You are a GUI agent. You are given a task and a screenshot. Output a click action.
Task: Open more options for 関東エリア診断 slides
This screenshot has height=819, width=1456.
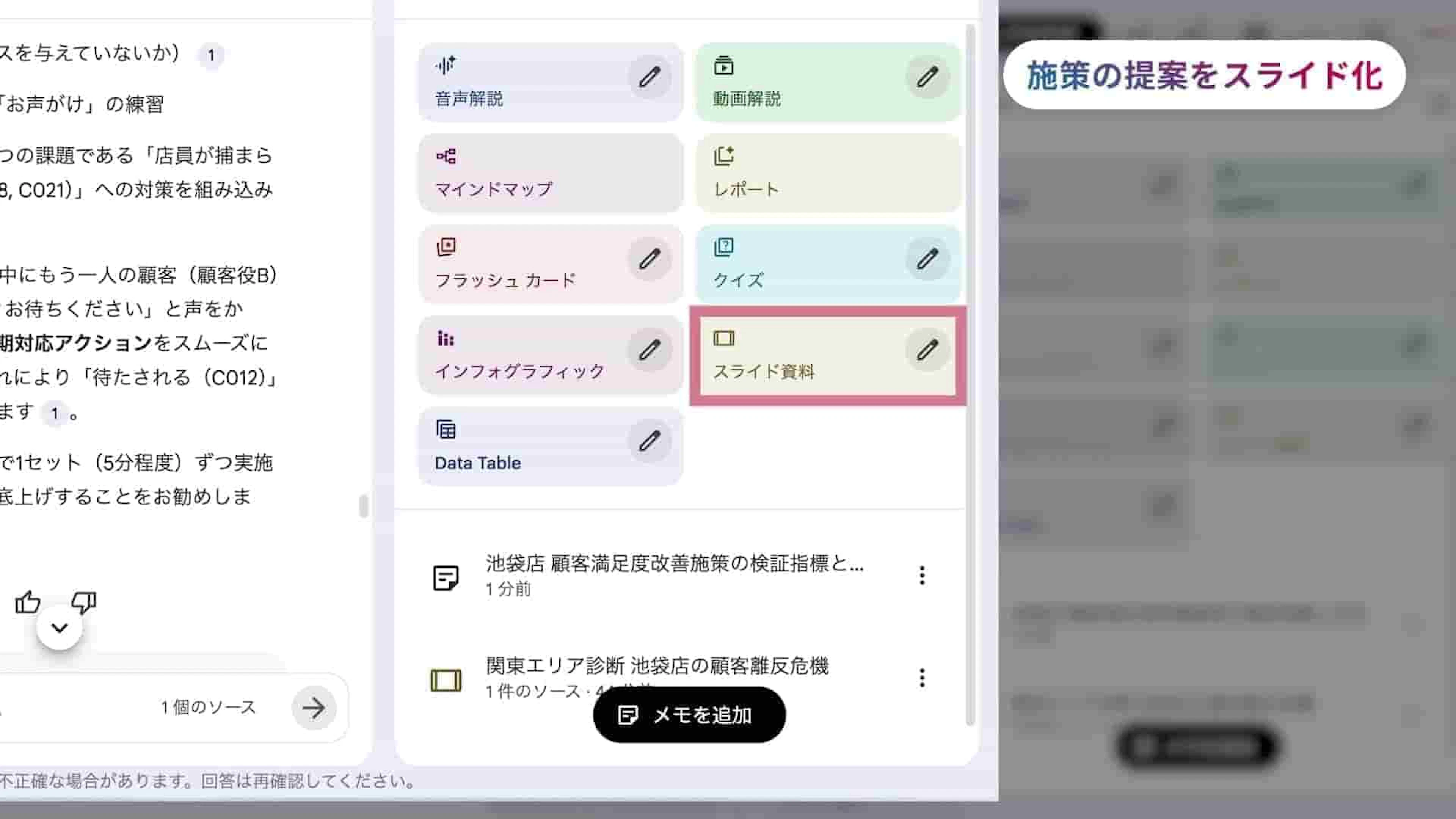[922, 677]
